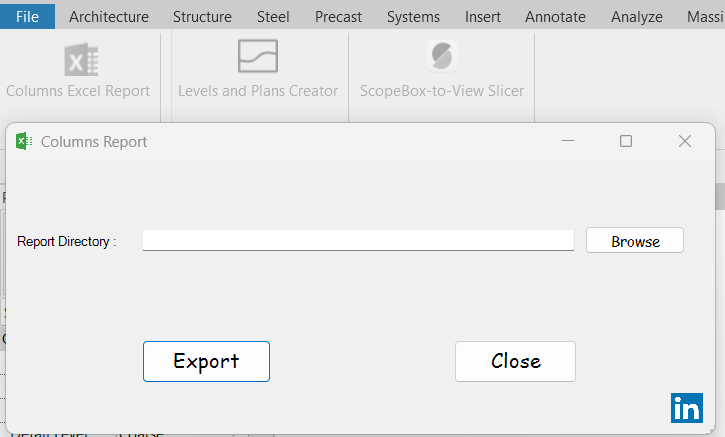Screen dimensions: 725x437
Task: Switch to the Systems tab
Action: 413,16
